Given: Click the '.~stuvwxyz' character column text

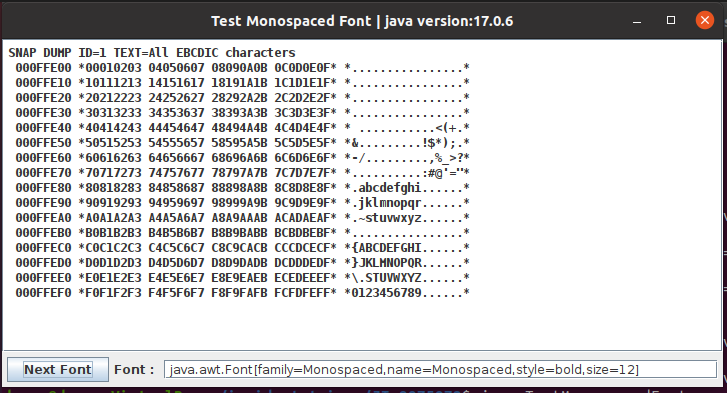Looking at the screenshot, I should pyautogui.click(x=386, y=218).
